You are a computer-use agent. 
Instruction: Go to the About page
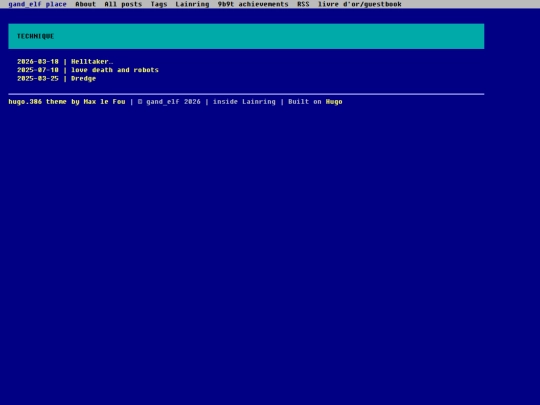point(85,4)
